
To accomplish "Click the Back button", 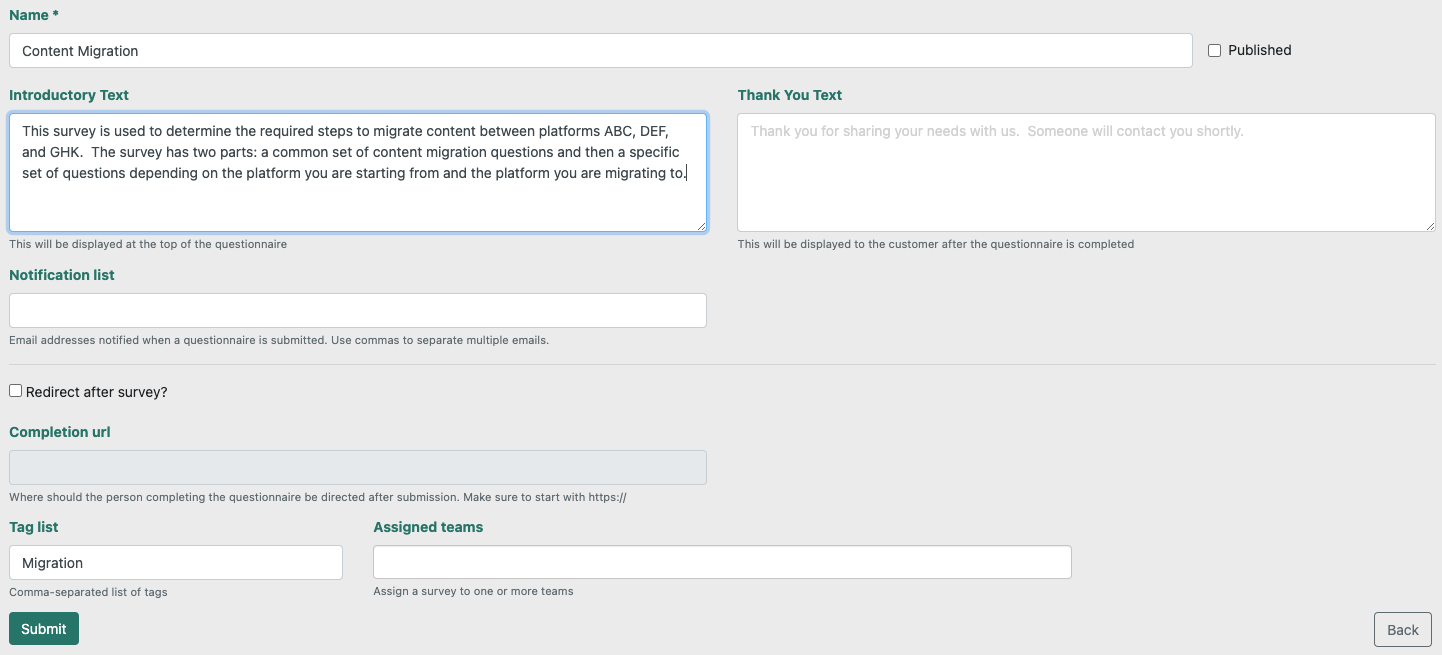I will (x=1402, y=629).
